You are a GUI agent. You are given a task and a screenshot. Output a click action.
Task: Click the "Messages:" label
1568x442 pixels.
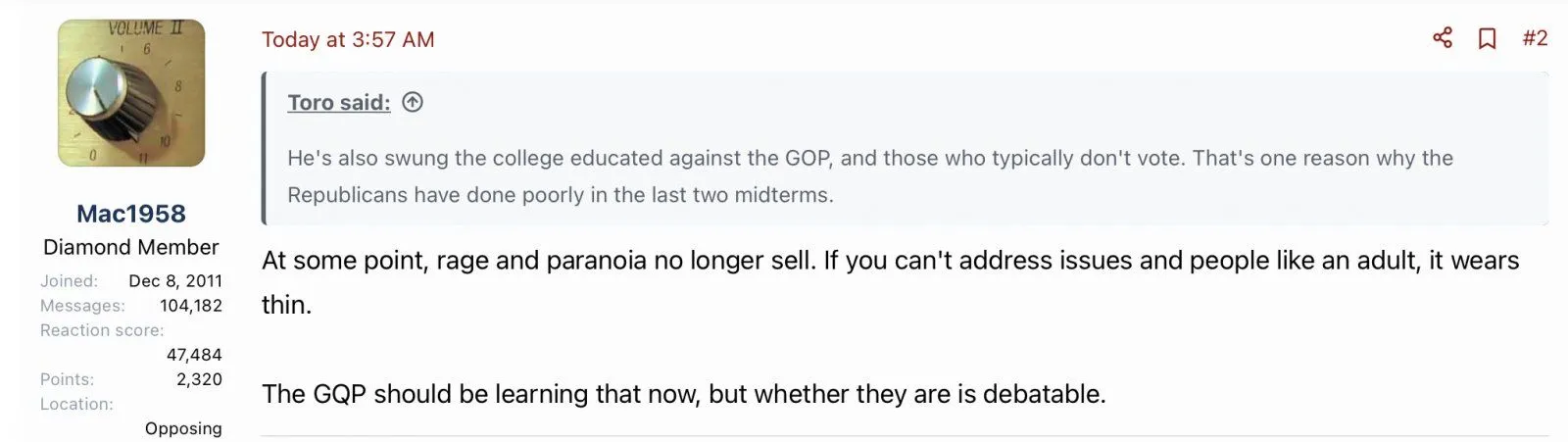click(x=82, y=306)
